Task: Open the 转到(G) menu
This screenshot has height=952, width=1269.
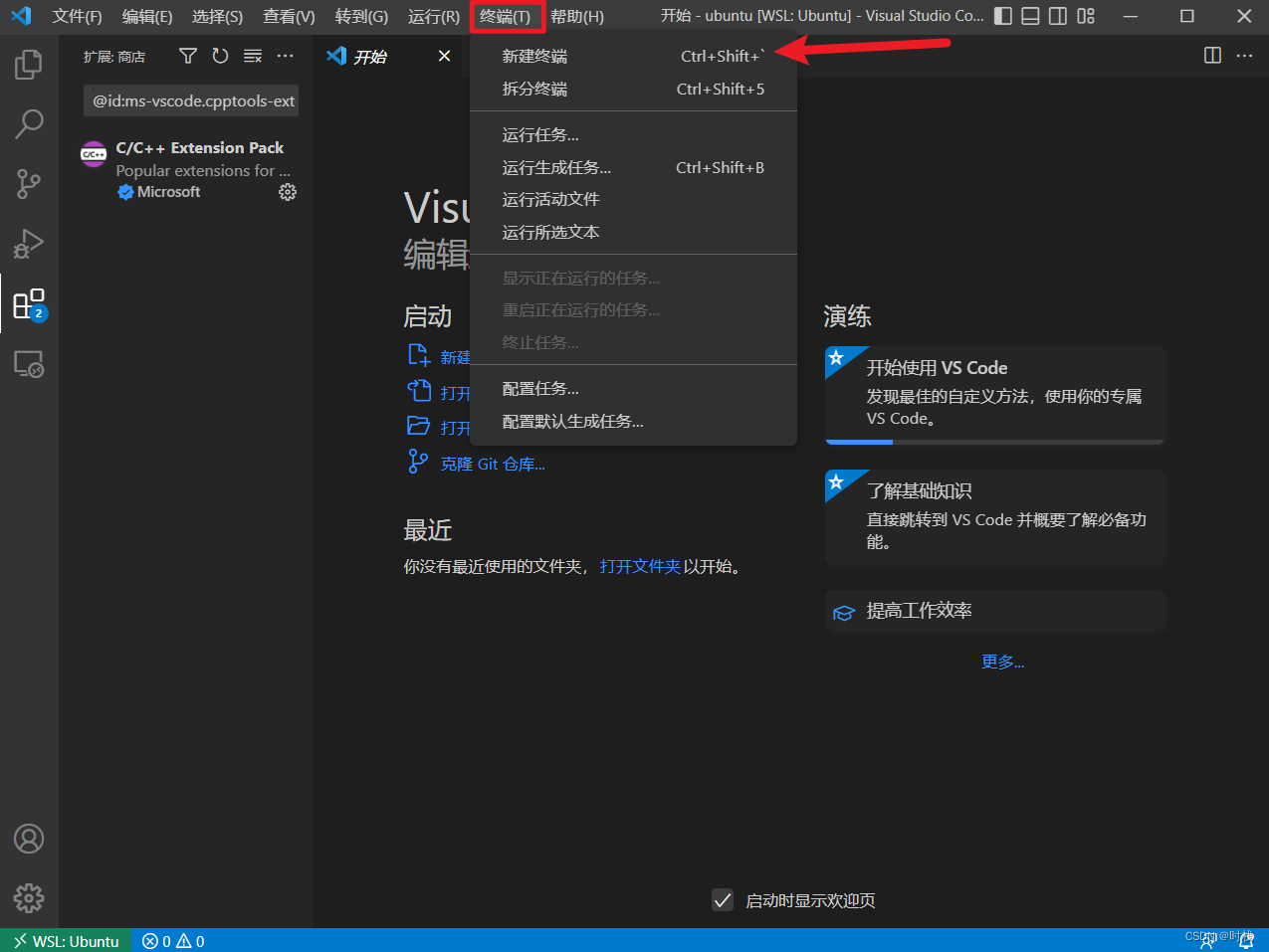Action: (361, 16)
